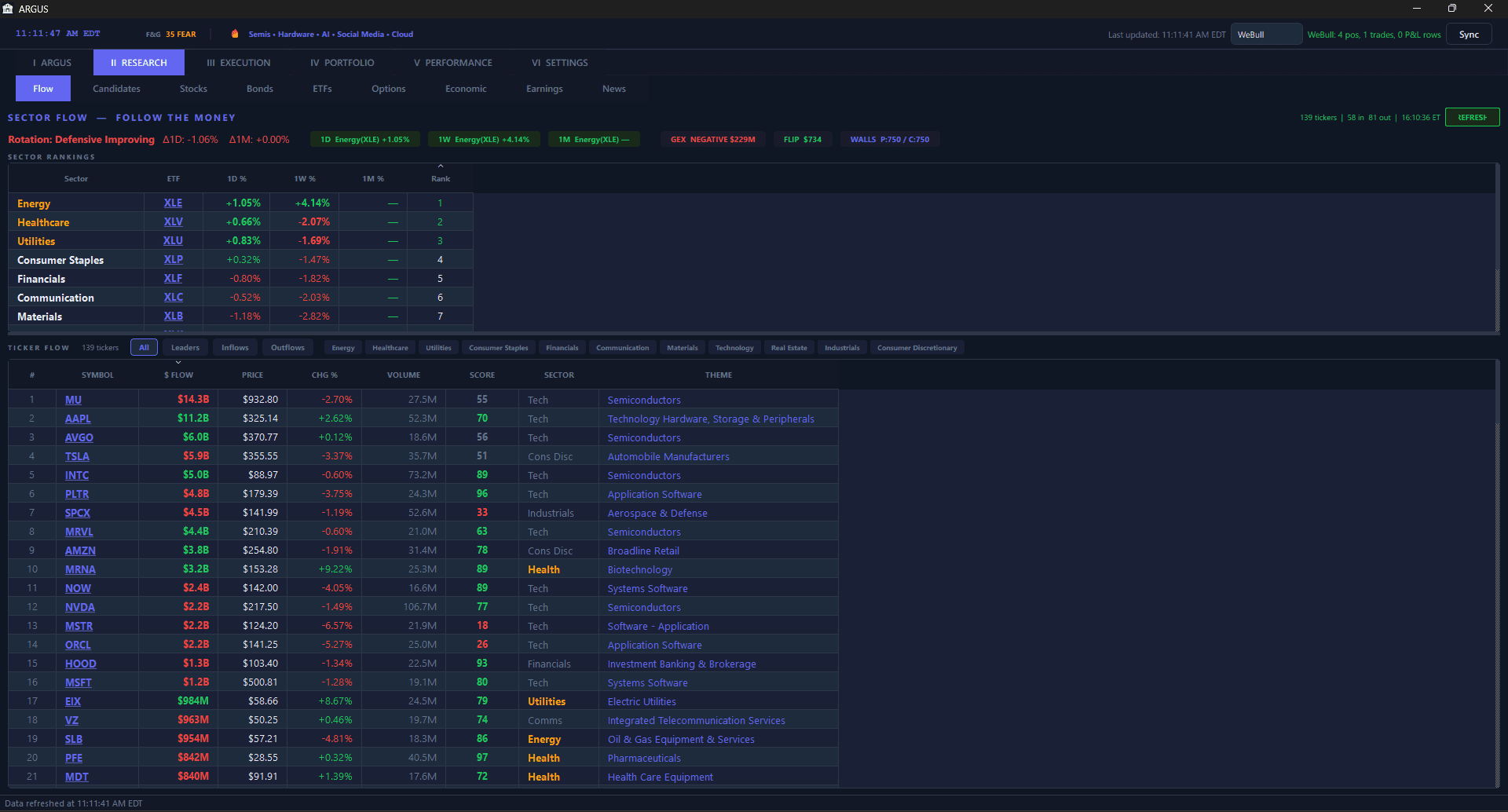Image resolution: width=1508 pixels, height=812 pixels.
Task: Click the Sector Rankings vertical scrollbar
Action: point(1497,247)
